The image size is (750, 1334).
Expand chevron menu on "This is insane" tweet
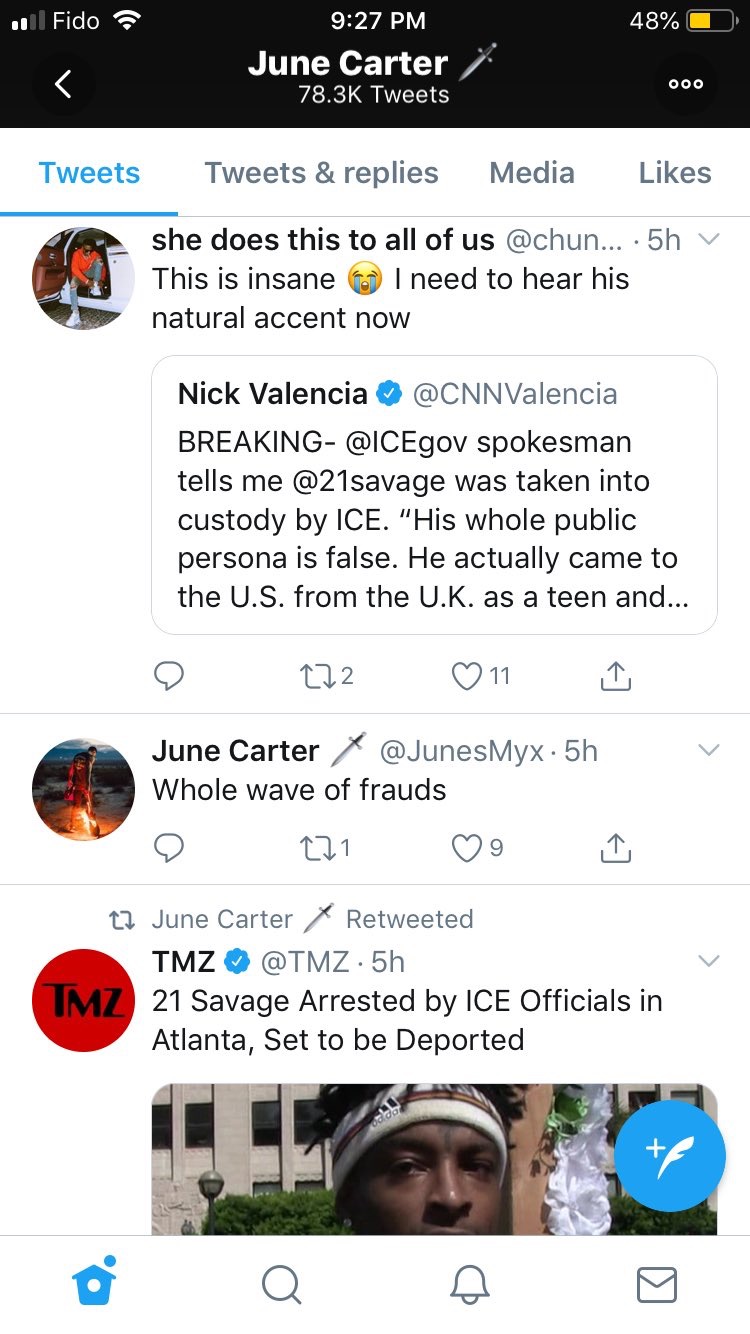pyautogui.click(x=708, y=240)
